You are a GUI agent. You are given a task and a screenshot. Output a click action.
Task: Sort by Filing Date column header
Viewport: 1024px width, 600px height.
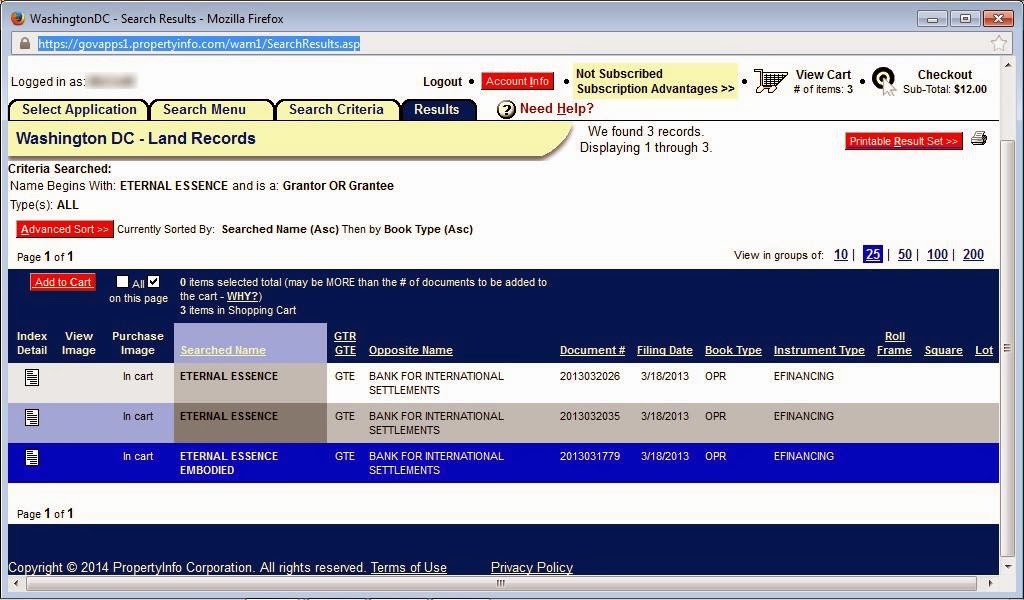(x=665, y=351)
